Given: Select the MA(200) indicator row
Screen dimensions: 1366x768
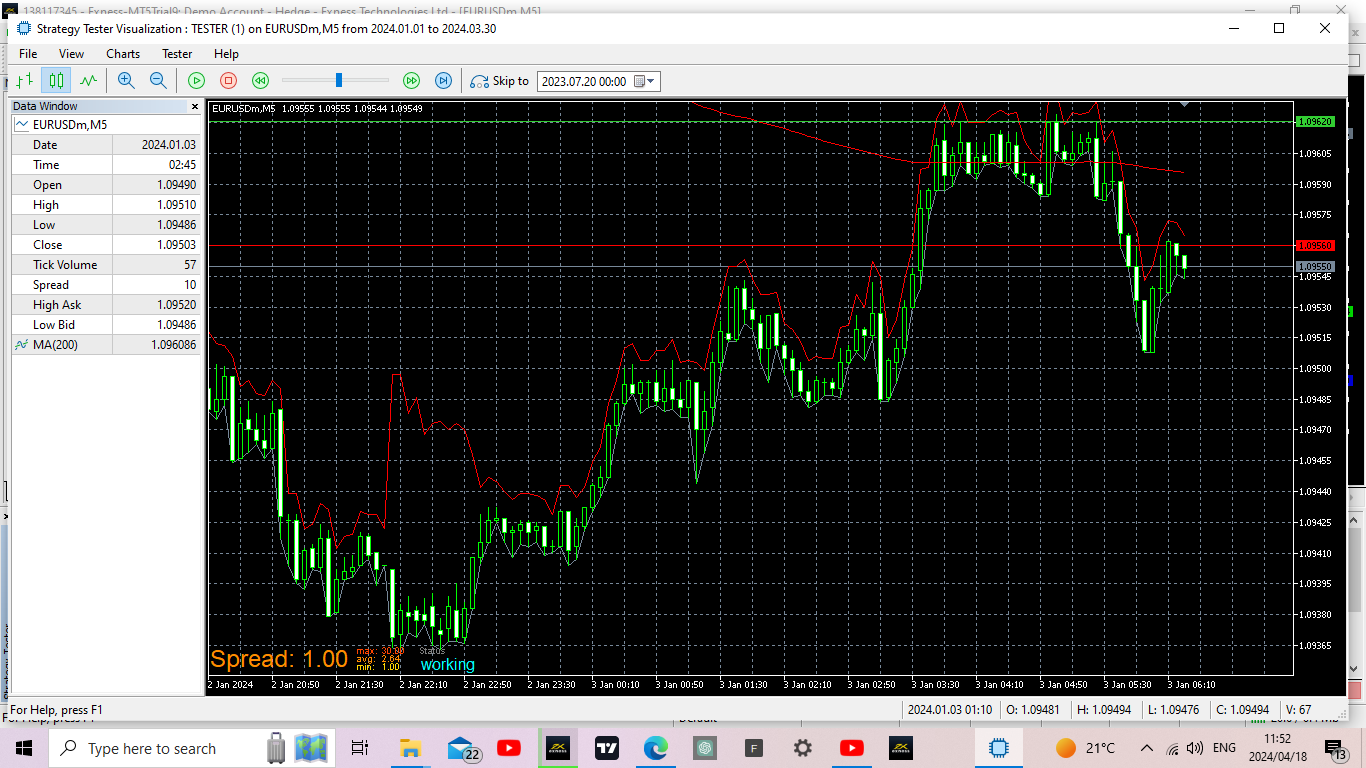Looking at the screenshot, I should [106, 345].
